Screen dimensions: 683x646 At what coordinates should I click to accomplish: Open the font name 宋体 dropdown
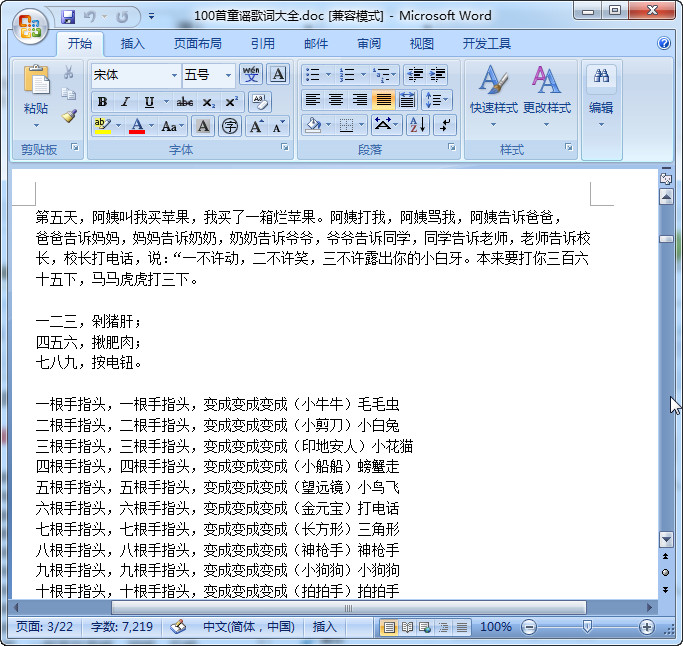point(174,75)
